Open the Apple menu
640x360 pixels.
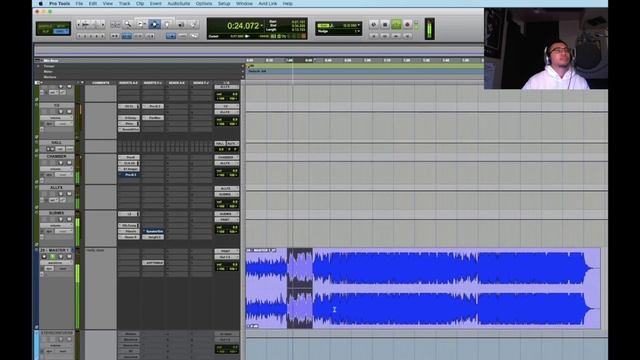coord(40,3)
